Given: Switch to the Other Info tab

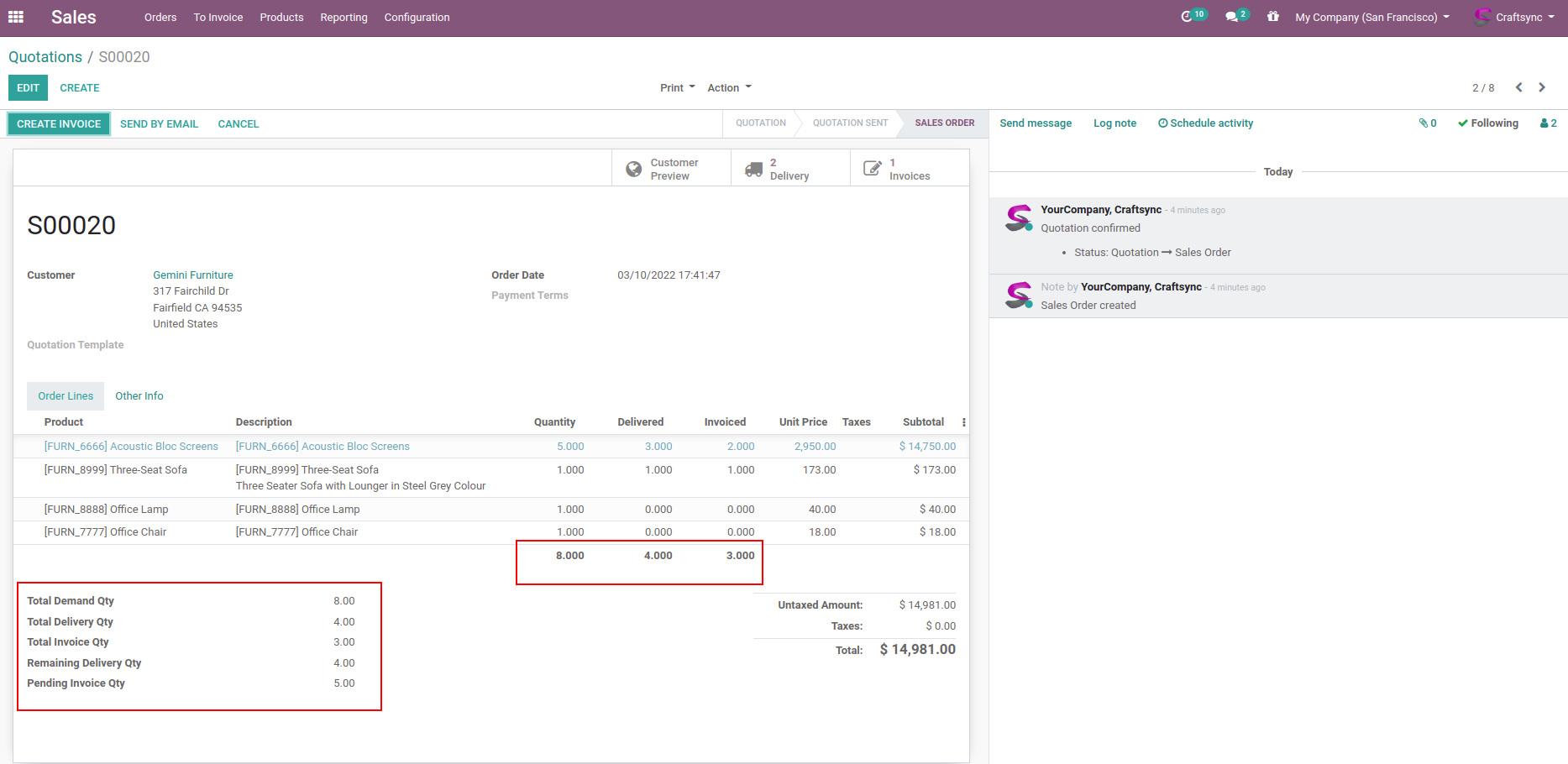Looking at the screenshot, I should click(139, 396).
